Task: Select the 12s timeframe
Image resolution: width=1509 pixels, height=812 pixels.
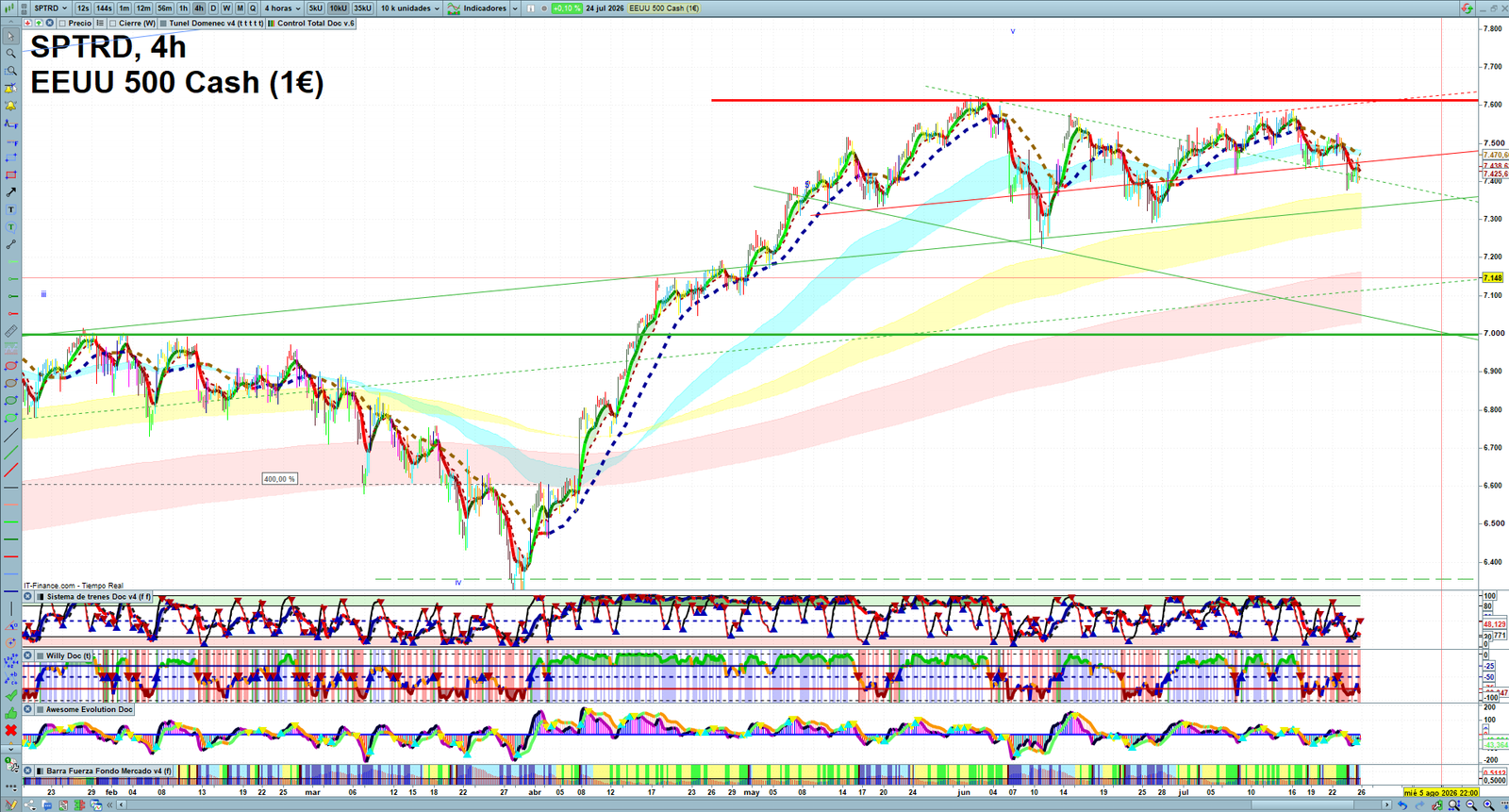Action: pyautogui.click(x=83, y=8)
